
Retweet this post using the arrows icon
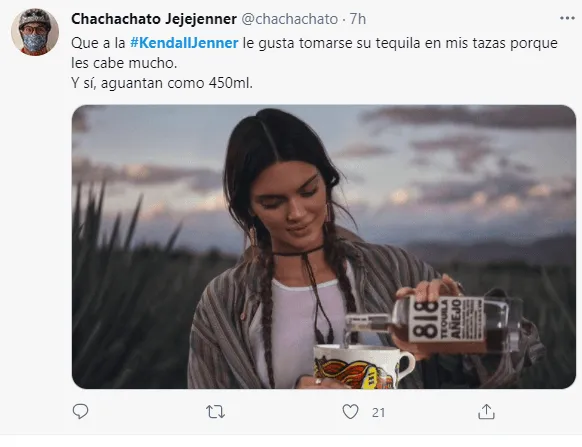pyautogui.click(x=215, y=412)
